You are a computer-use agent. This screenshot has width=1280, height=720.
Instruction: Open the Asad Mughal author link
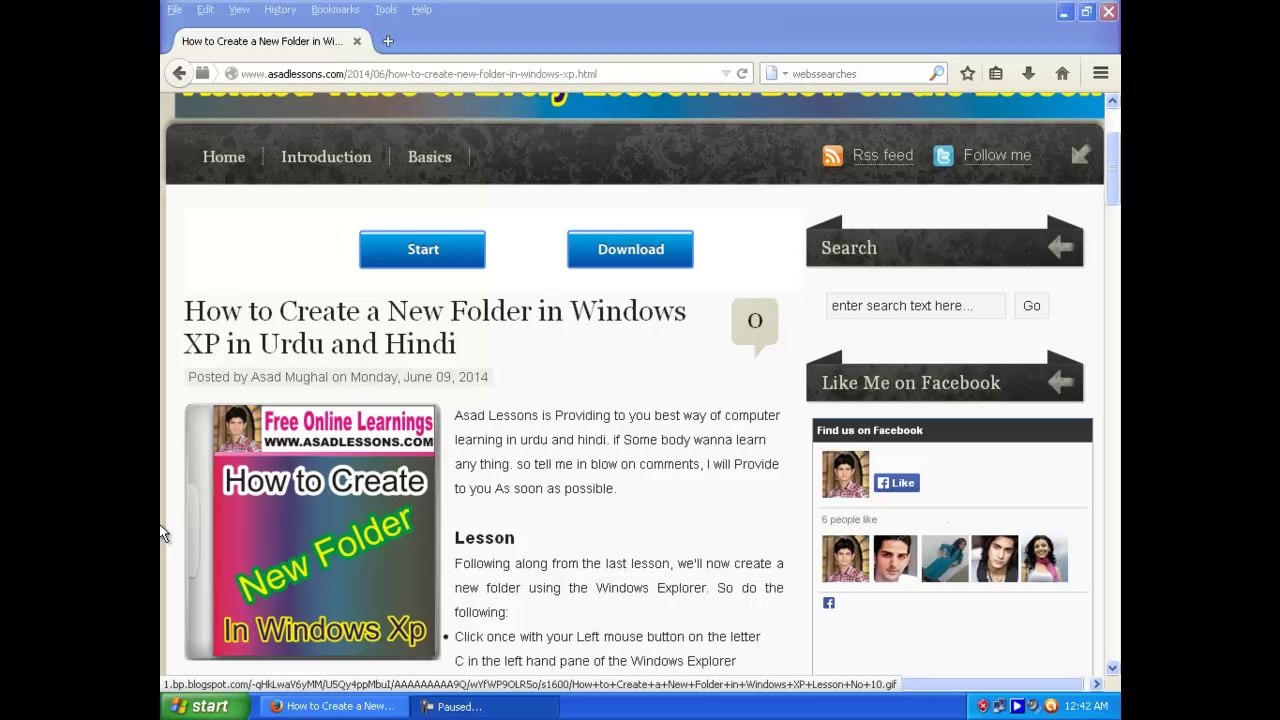click(x=289, y=377)
